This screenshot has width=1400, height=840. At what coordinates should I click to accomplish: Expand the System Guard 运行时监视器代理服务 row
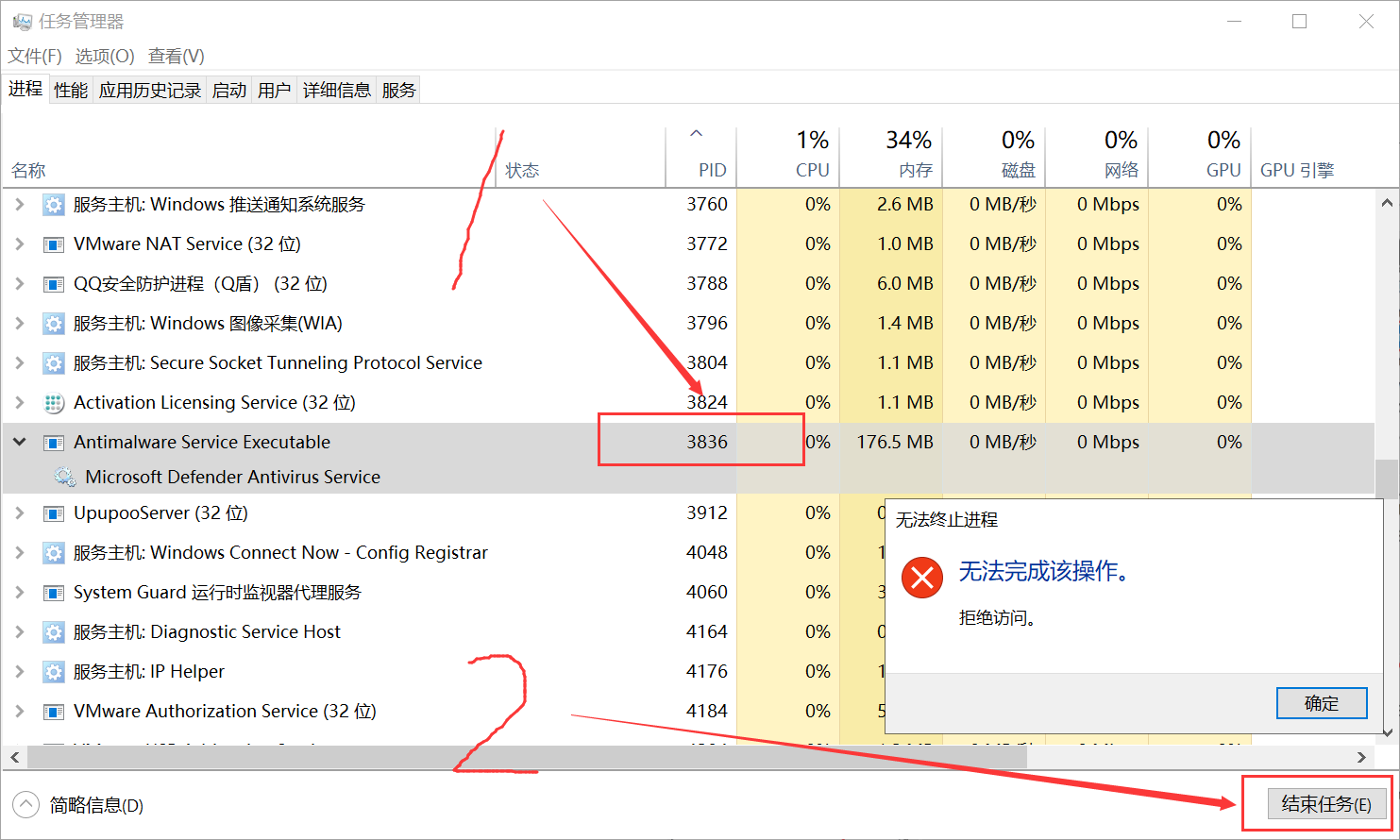click(19, 593)
